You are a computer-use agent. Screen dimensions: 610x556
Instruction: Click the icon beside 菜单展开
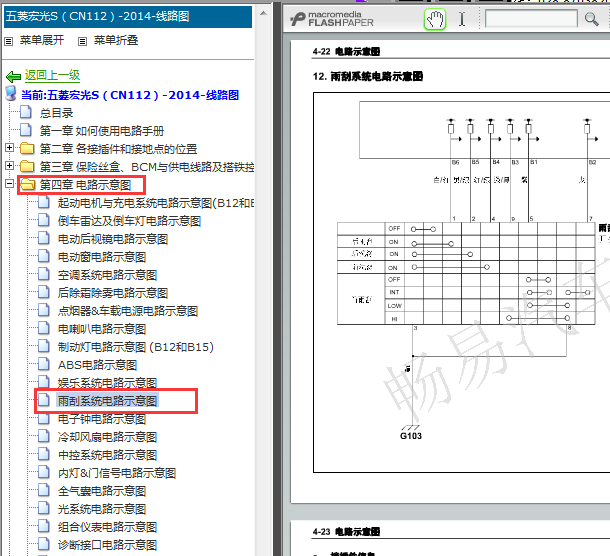9,41
